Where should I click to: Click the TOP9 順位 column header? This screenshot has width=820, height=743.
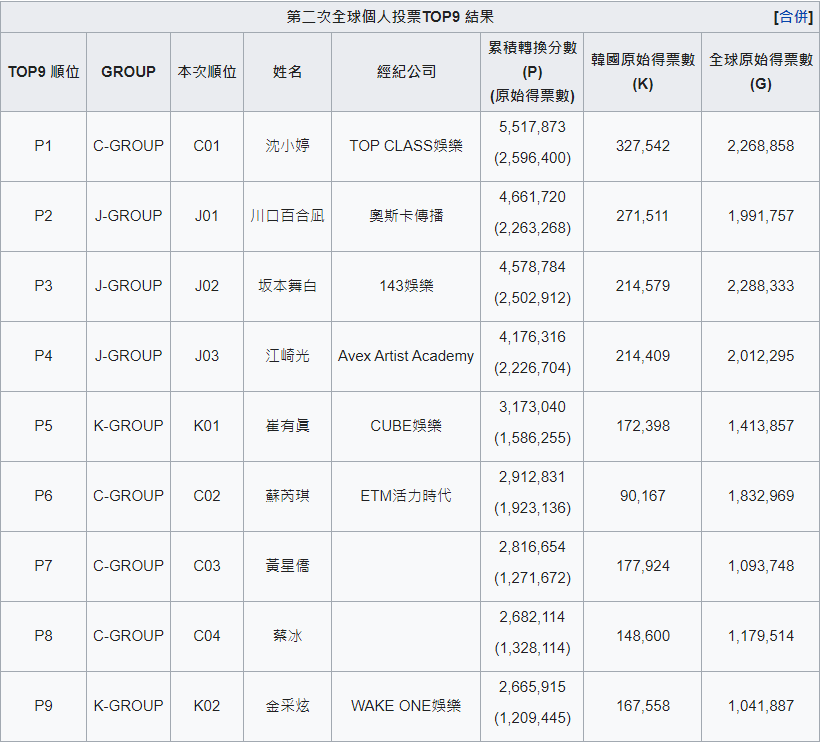pos(43,72)
